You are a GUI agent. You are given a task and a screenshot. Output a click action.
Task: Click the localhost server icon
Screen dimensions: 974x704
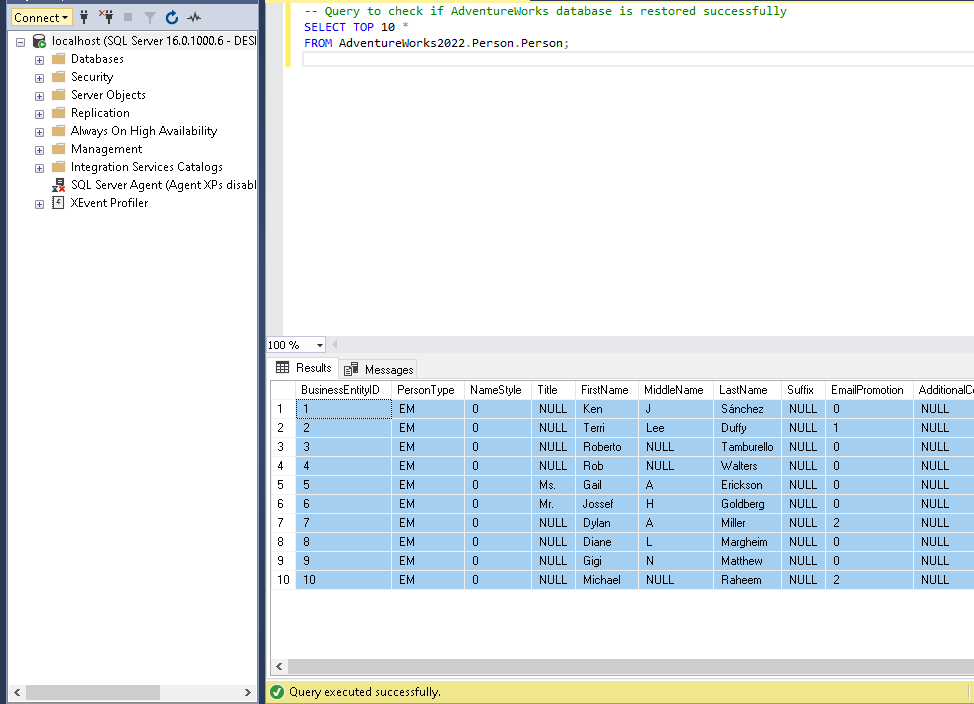(x=39, y=41)
